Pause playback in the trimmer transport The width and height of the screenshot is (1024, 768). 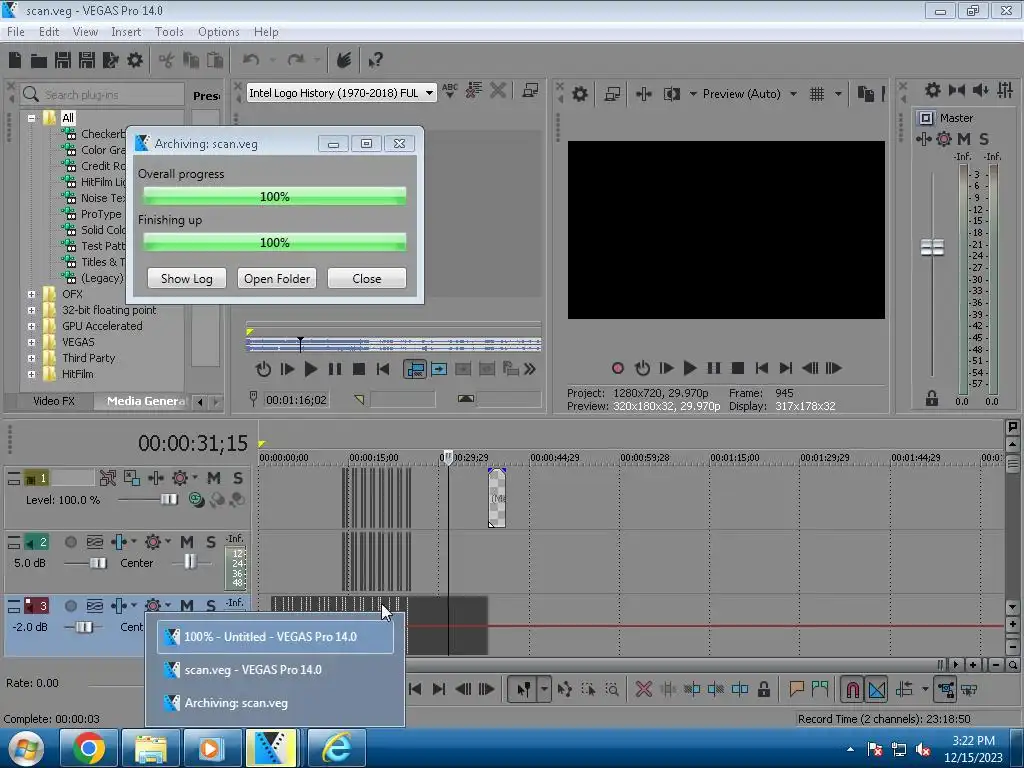pos(335,369)
